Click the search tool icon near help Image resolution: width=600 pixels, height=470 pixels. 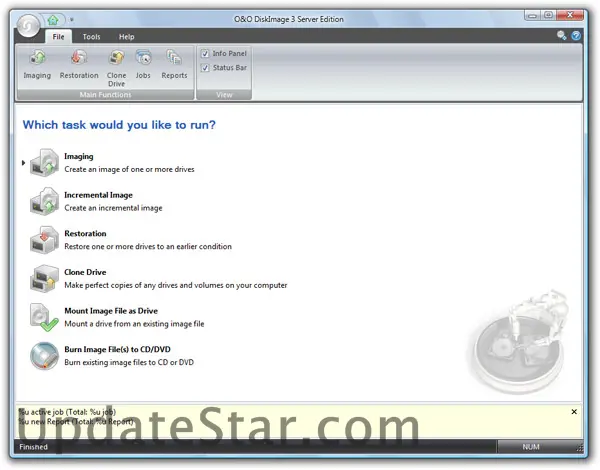(x=561, y=36)
